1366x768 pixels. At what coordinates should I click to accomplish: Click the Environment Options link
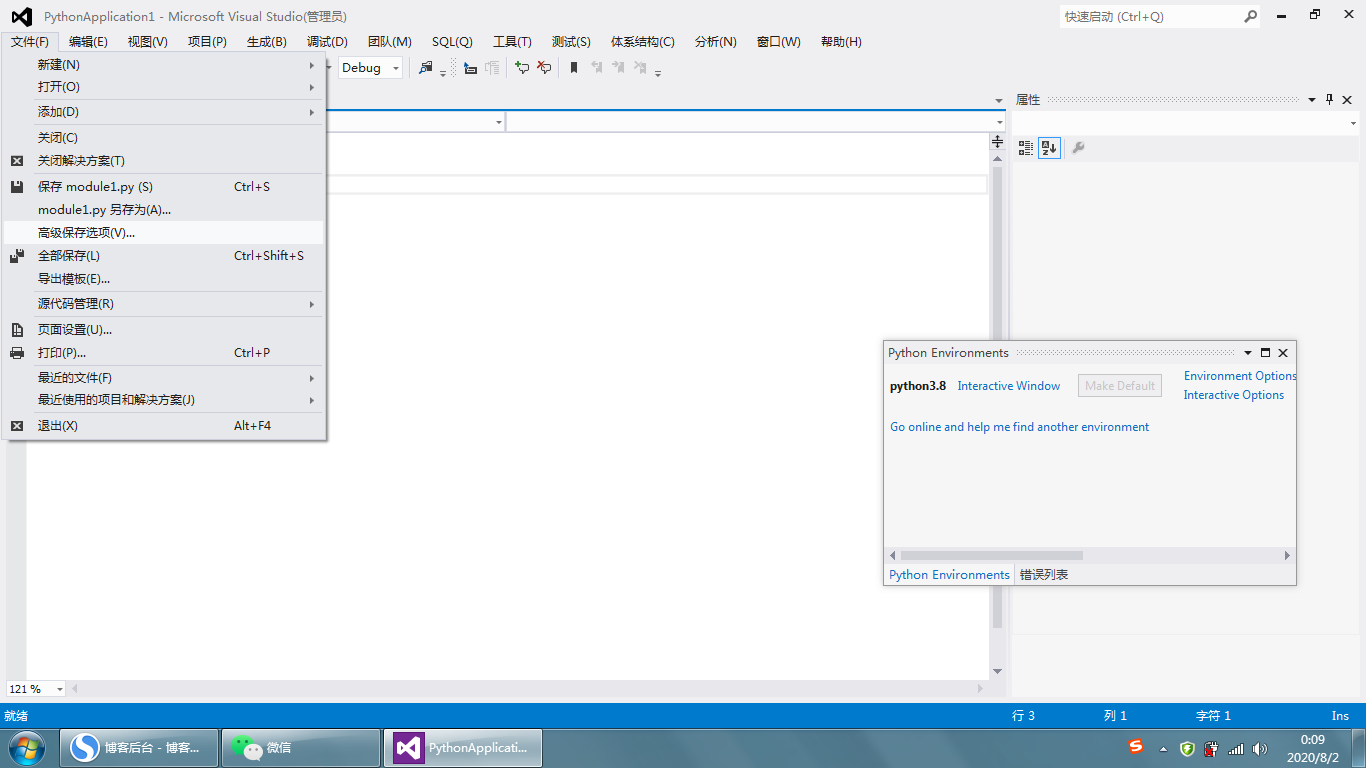coord(1240,376)
